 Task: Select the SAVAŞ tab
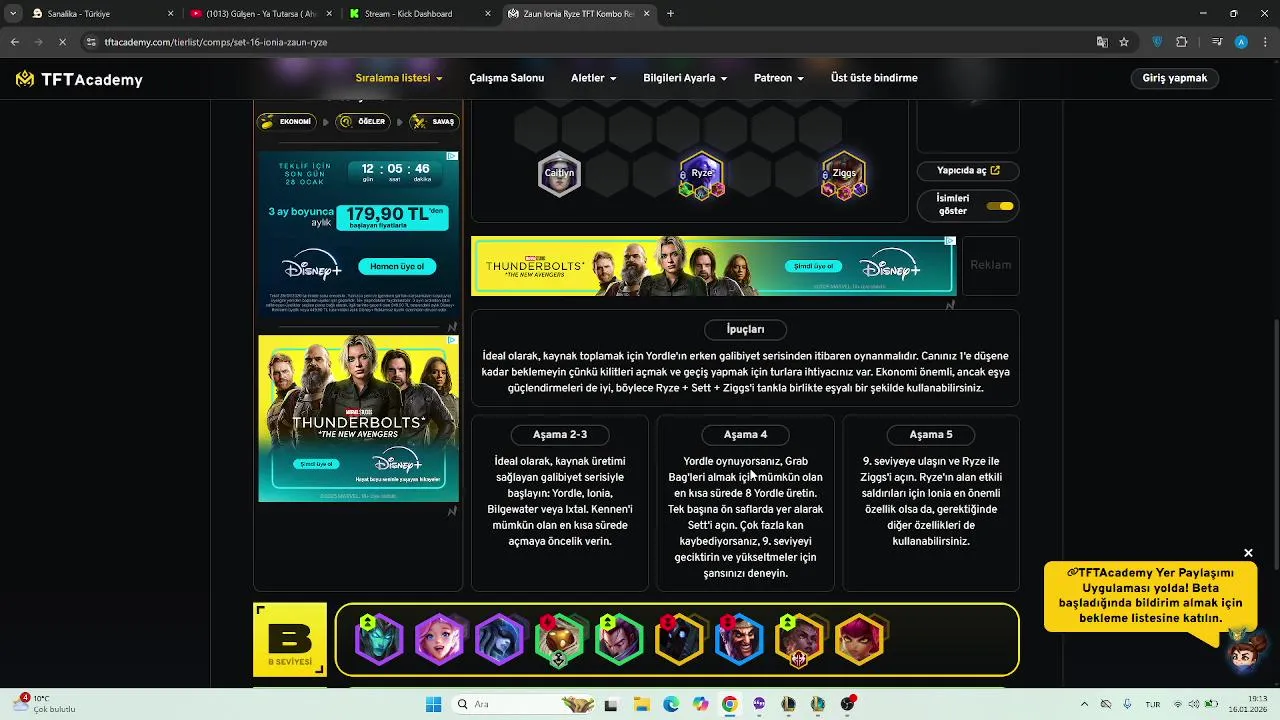434,122
